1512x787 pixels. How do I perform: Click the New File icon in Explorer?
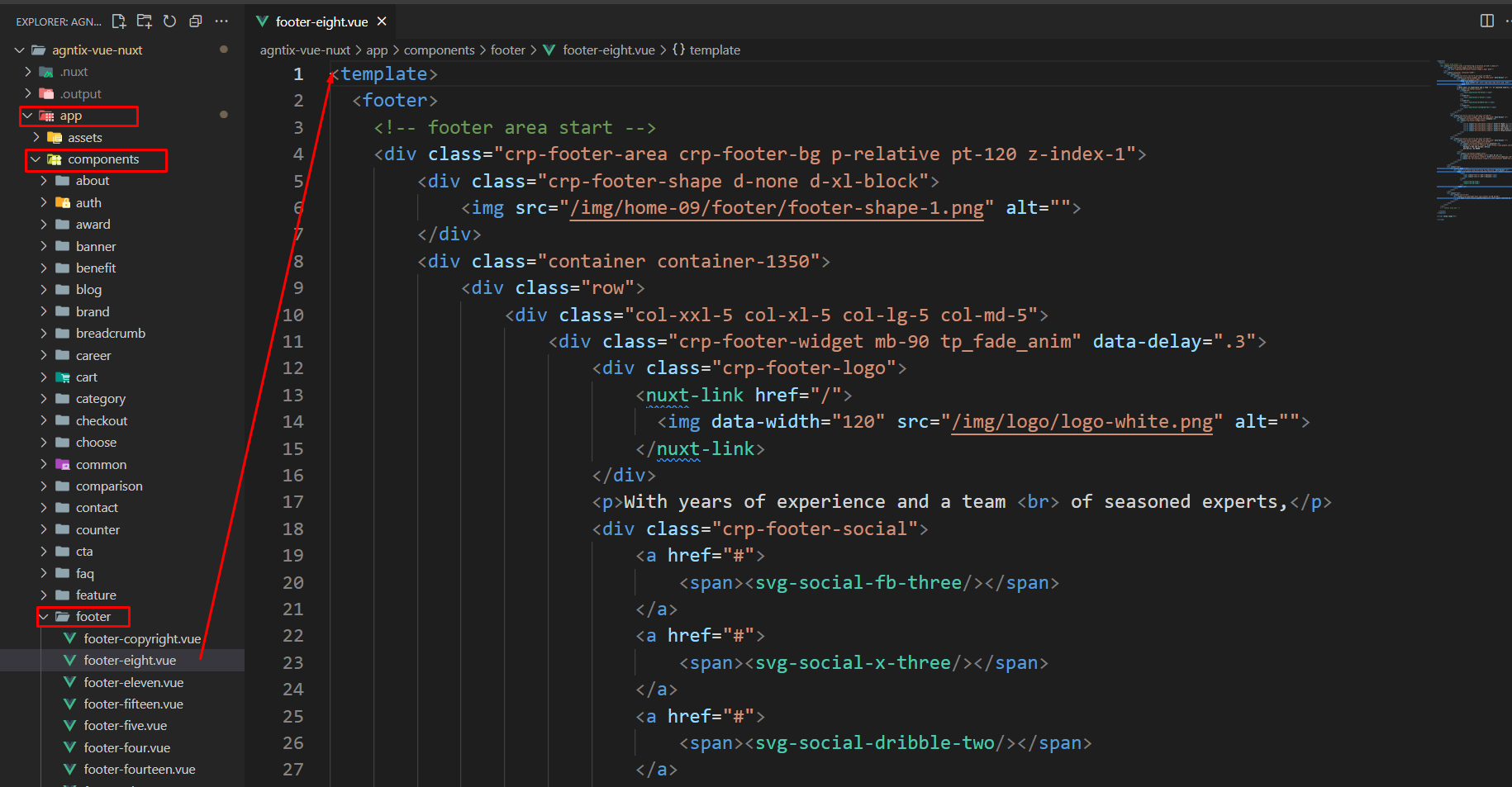[119, 21]
